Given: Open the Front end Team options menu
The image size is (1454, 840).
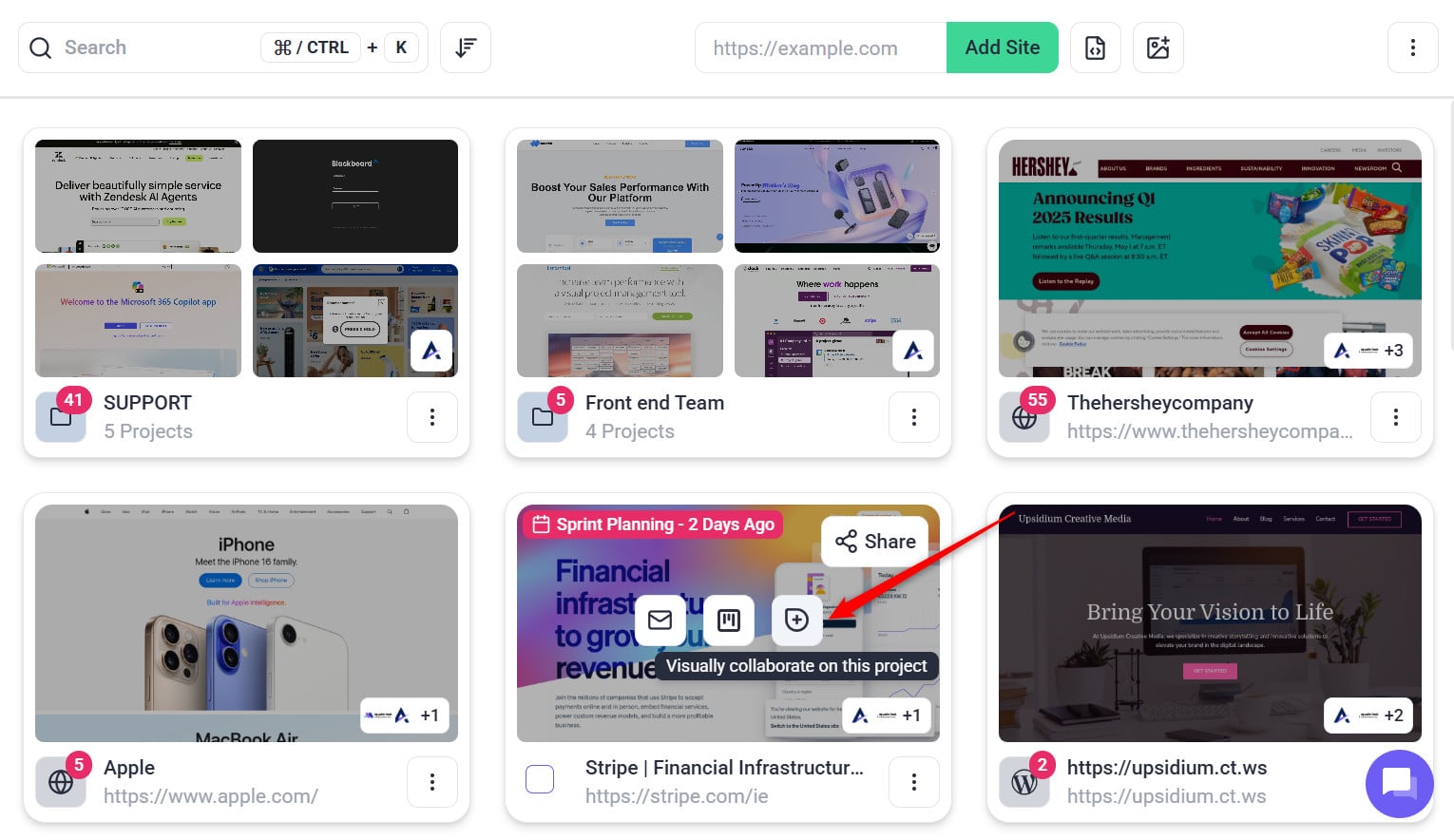Looking at the screenshot, I should pos(914,417).
